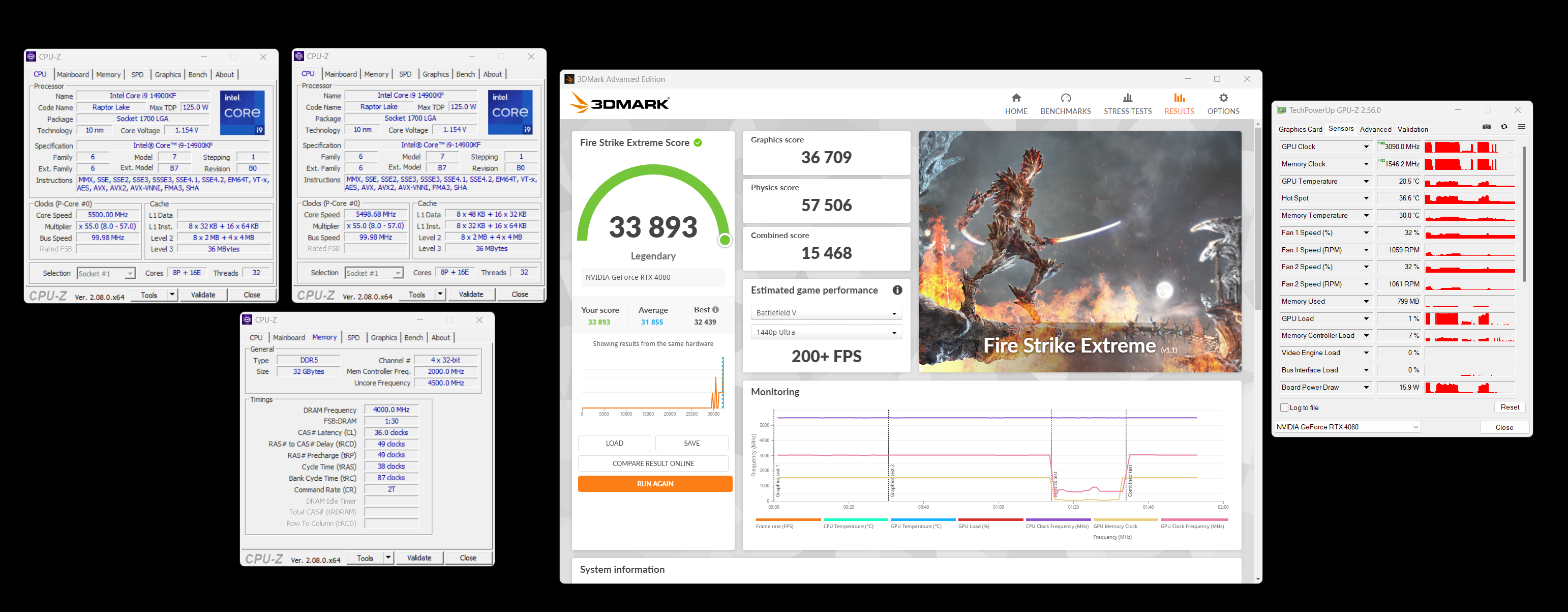Click the LOAD result button

point(614,443)
